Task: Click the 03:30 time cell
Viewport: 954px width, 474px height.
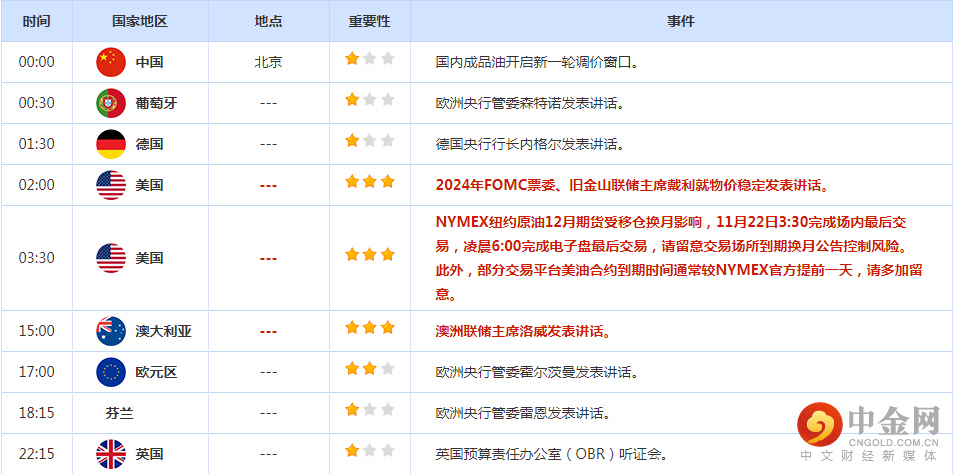Action: (37, 258)
